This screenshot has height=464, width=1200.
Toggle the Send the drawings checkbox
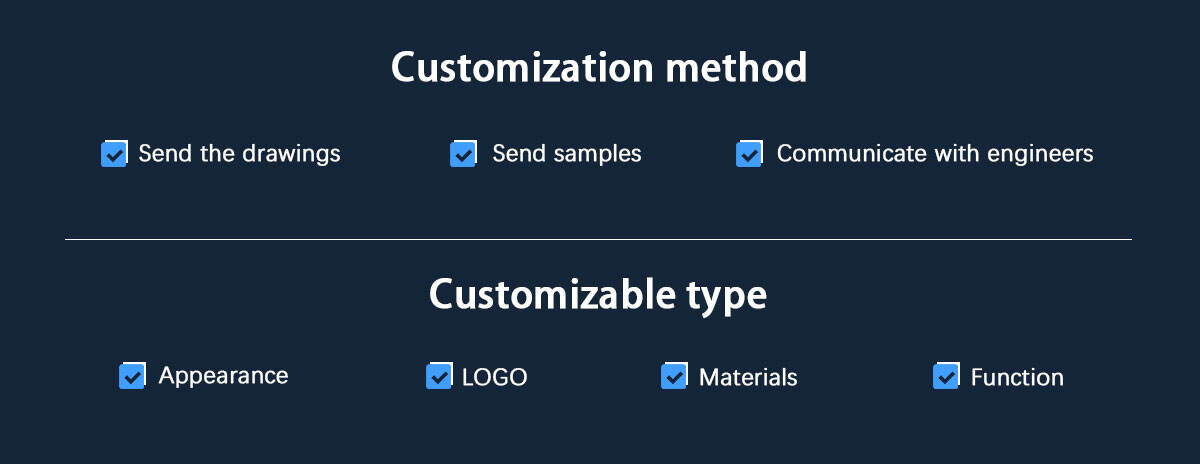click(x=114, y=154)
